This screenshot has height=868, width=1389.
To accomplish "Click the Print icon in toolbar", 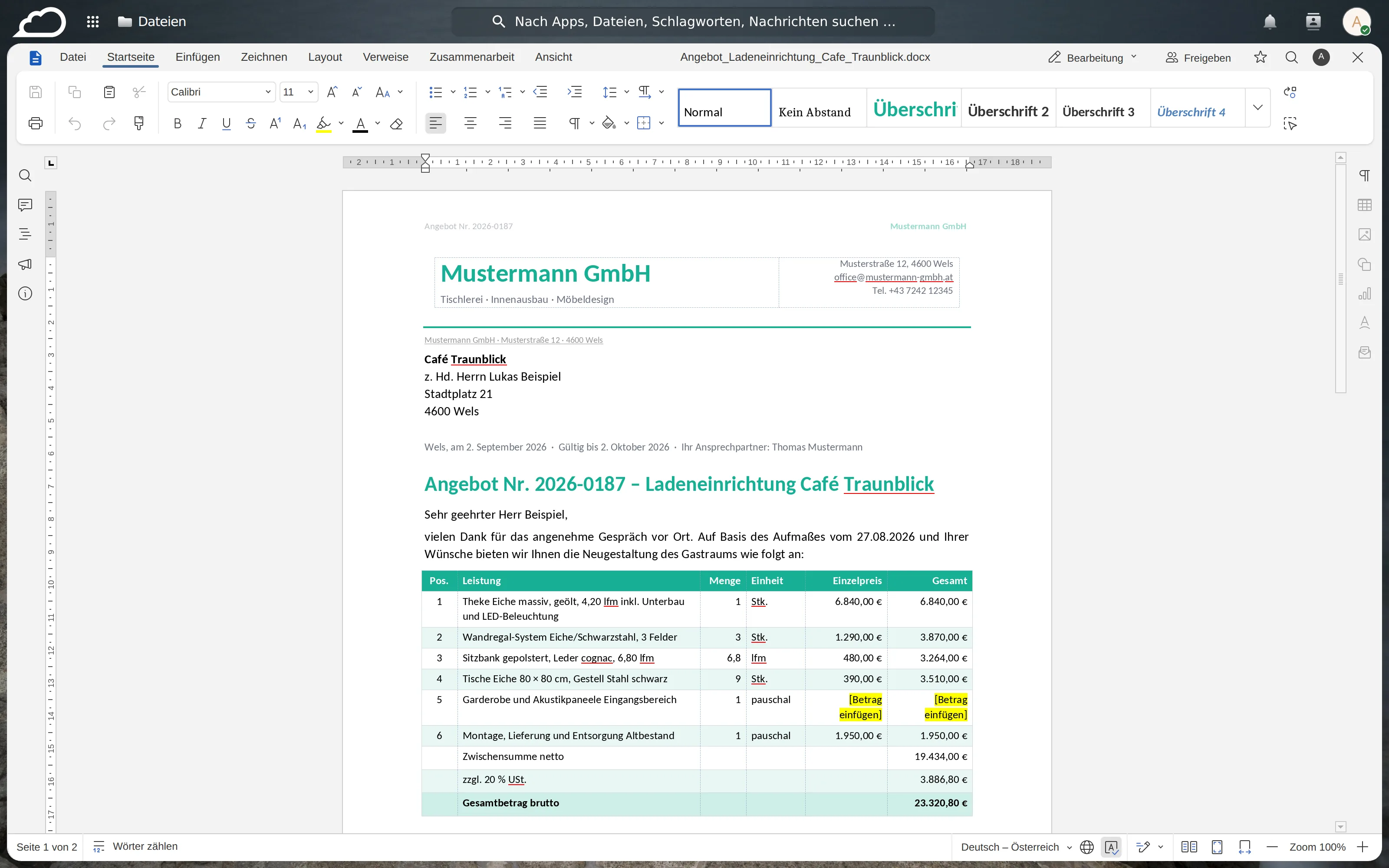I will [36, 123].
